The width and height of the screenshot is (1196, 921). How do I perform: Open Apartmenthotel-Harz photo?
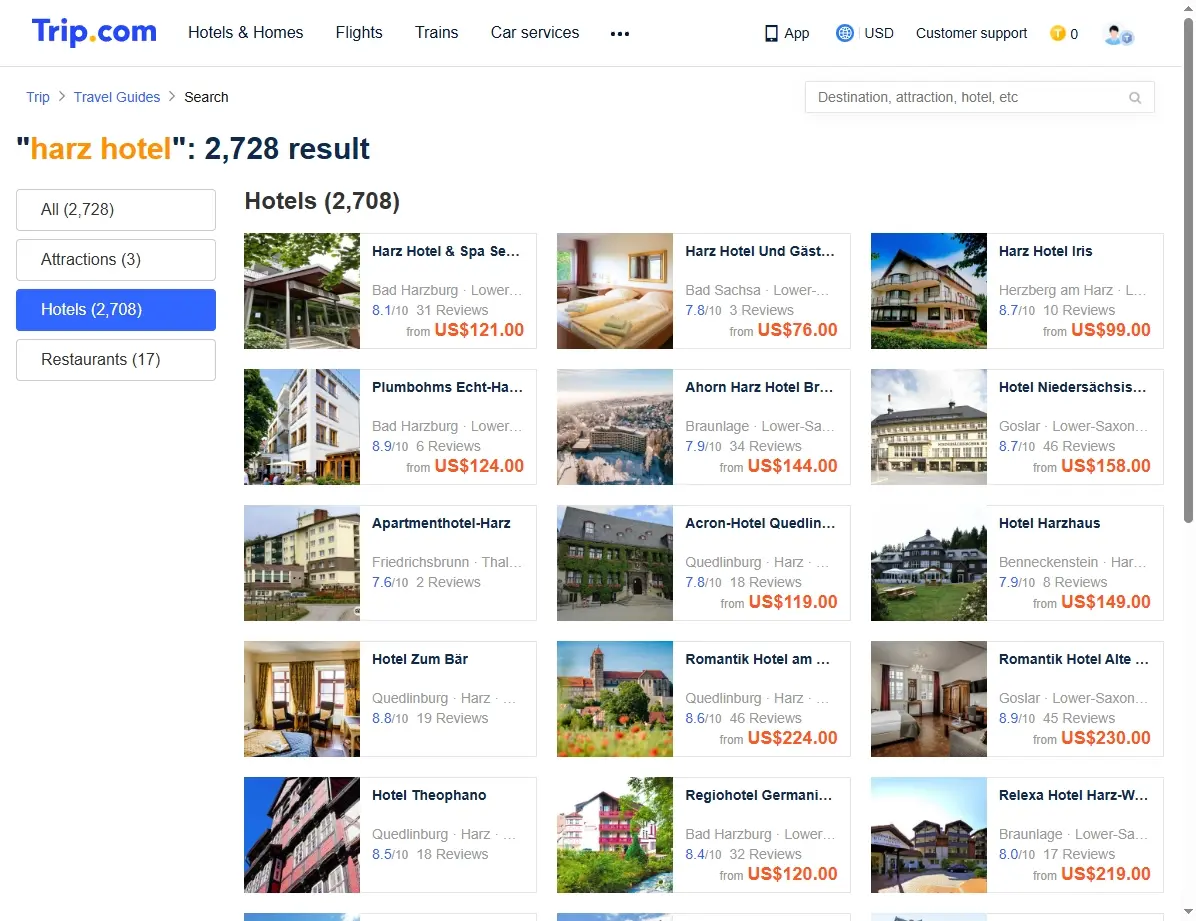coord(302,563)
